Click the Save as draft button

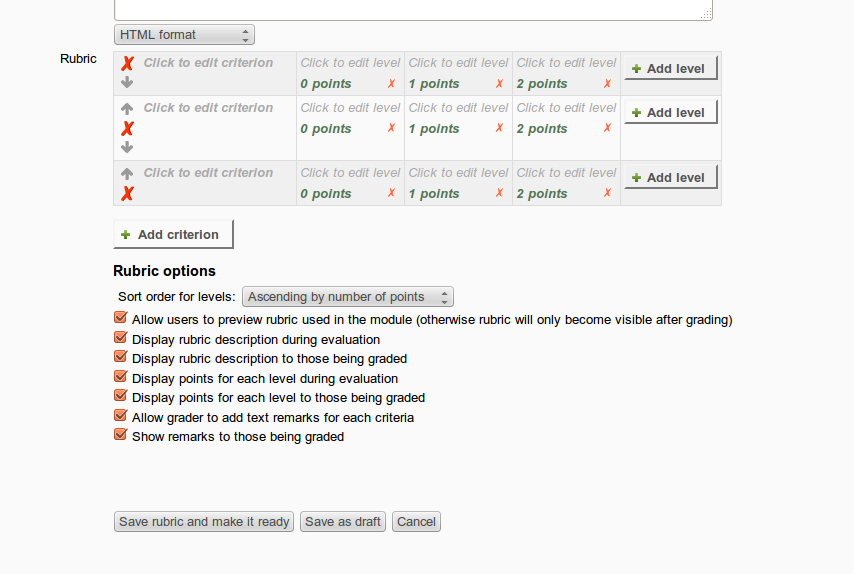coord(343,522)
